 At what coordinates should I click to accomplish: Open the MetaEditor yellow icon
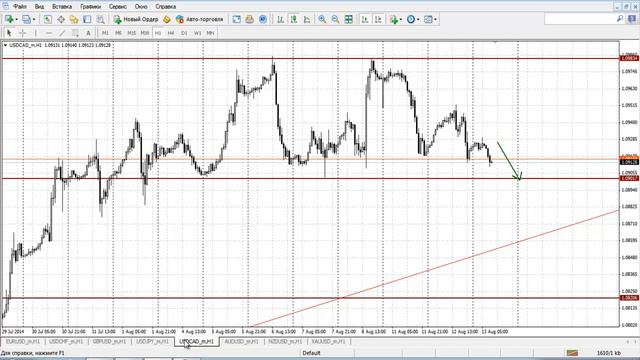point(167,19)
